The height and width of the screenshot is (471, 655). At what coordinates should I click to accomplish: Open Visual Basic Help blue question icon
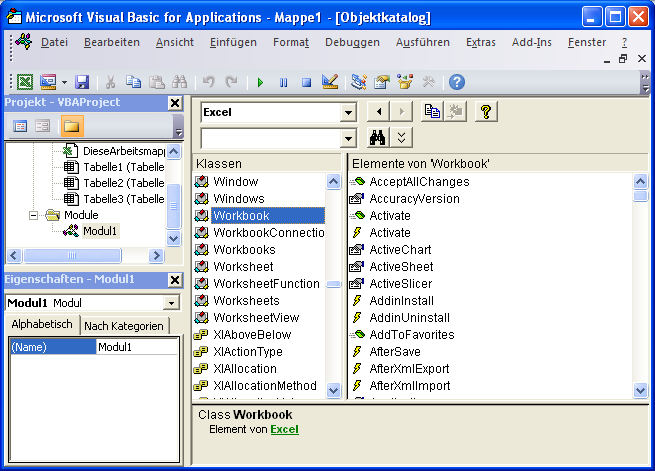click(457, 82)
